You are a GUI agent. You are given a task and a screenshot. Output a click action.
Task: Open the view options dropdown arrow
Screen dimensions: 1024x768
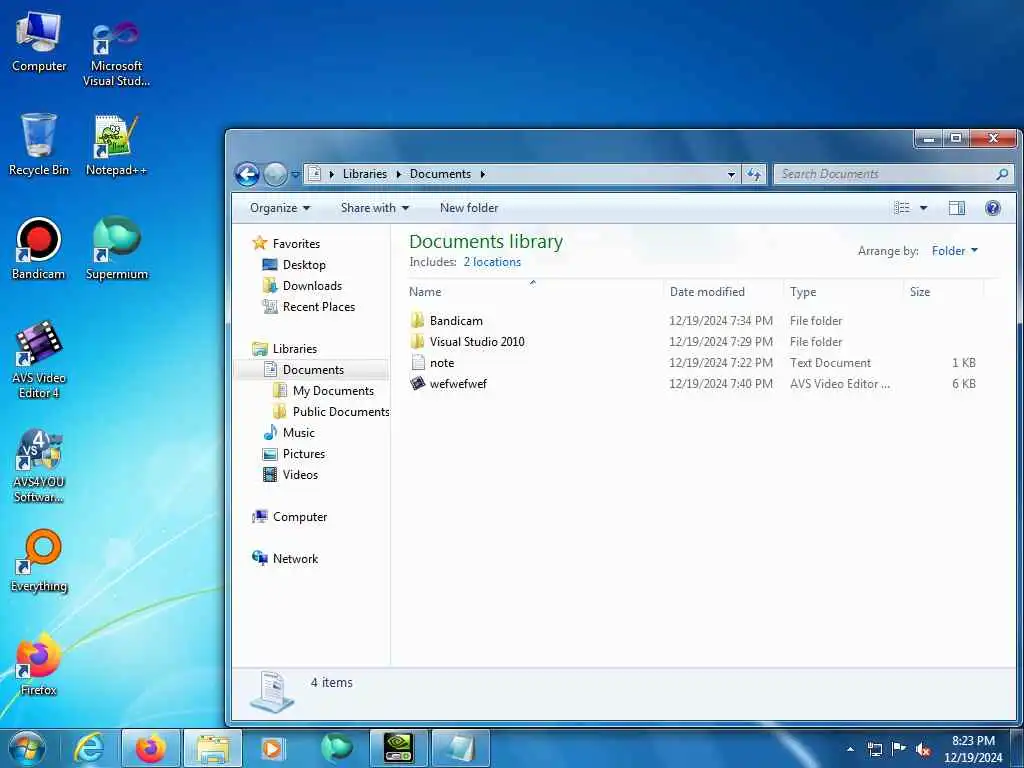923,208
